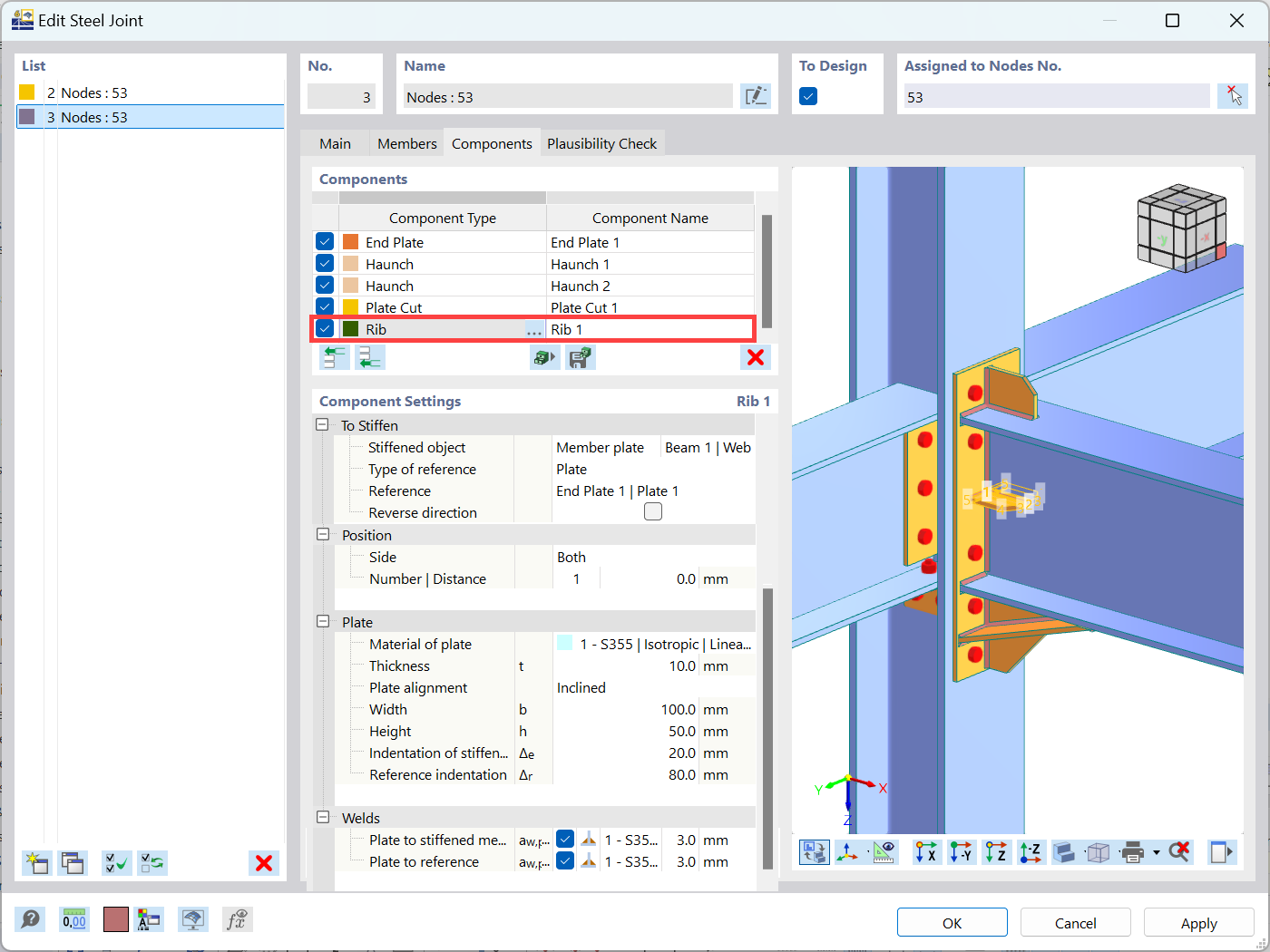The height and width of the screenshot is (952, 1270).
Task: Click the Apply button
Action: coord(1198,922)
